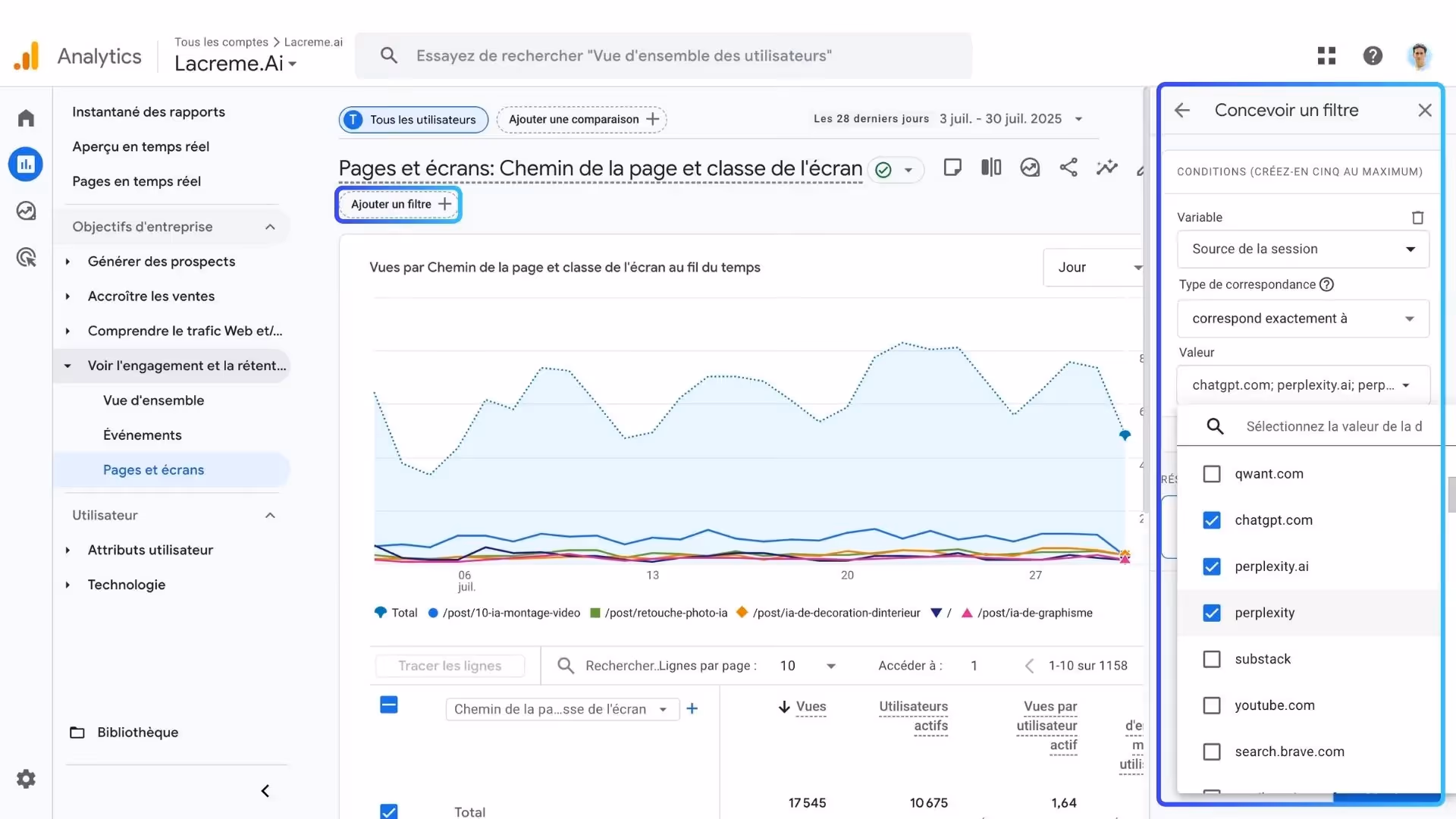1456x819 pixels.
Task: Open the Google apps grid icon
Action: coord(1326,55)
